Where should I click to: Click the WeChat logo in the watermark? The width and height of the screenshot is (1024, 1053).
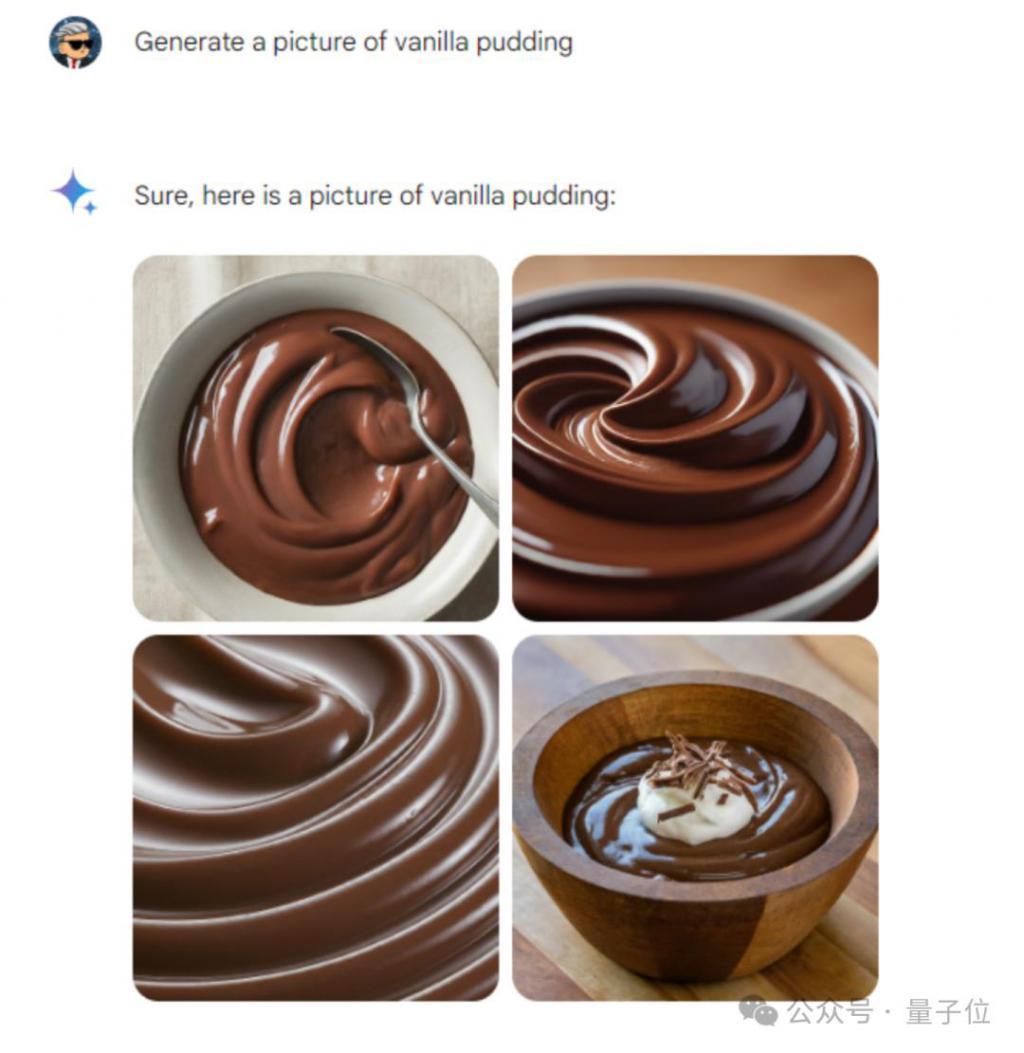click(x=758, y=1011)
